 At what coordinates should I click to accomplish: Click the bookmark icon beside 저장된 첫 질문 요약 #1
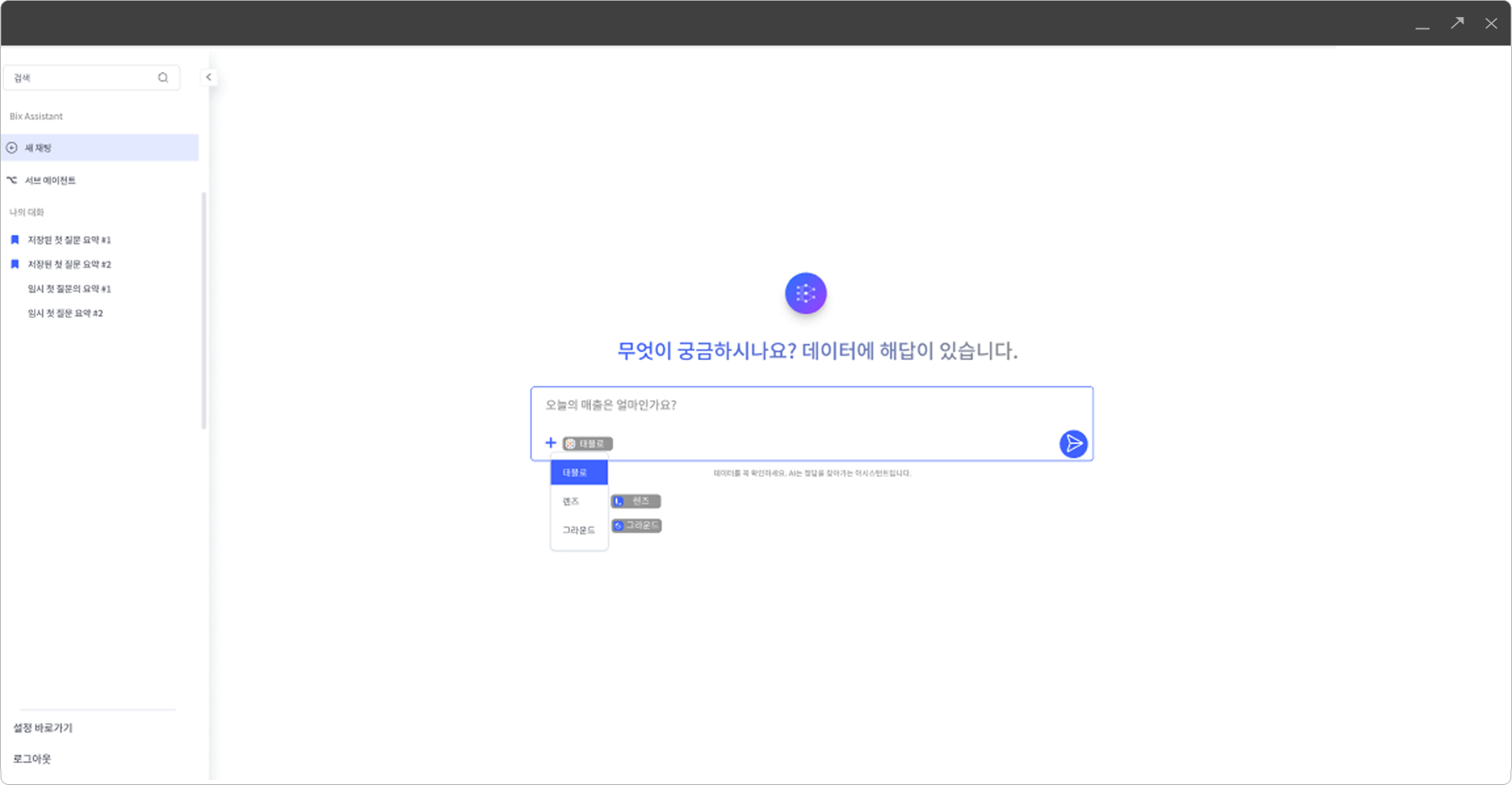coord(15,240)
